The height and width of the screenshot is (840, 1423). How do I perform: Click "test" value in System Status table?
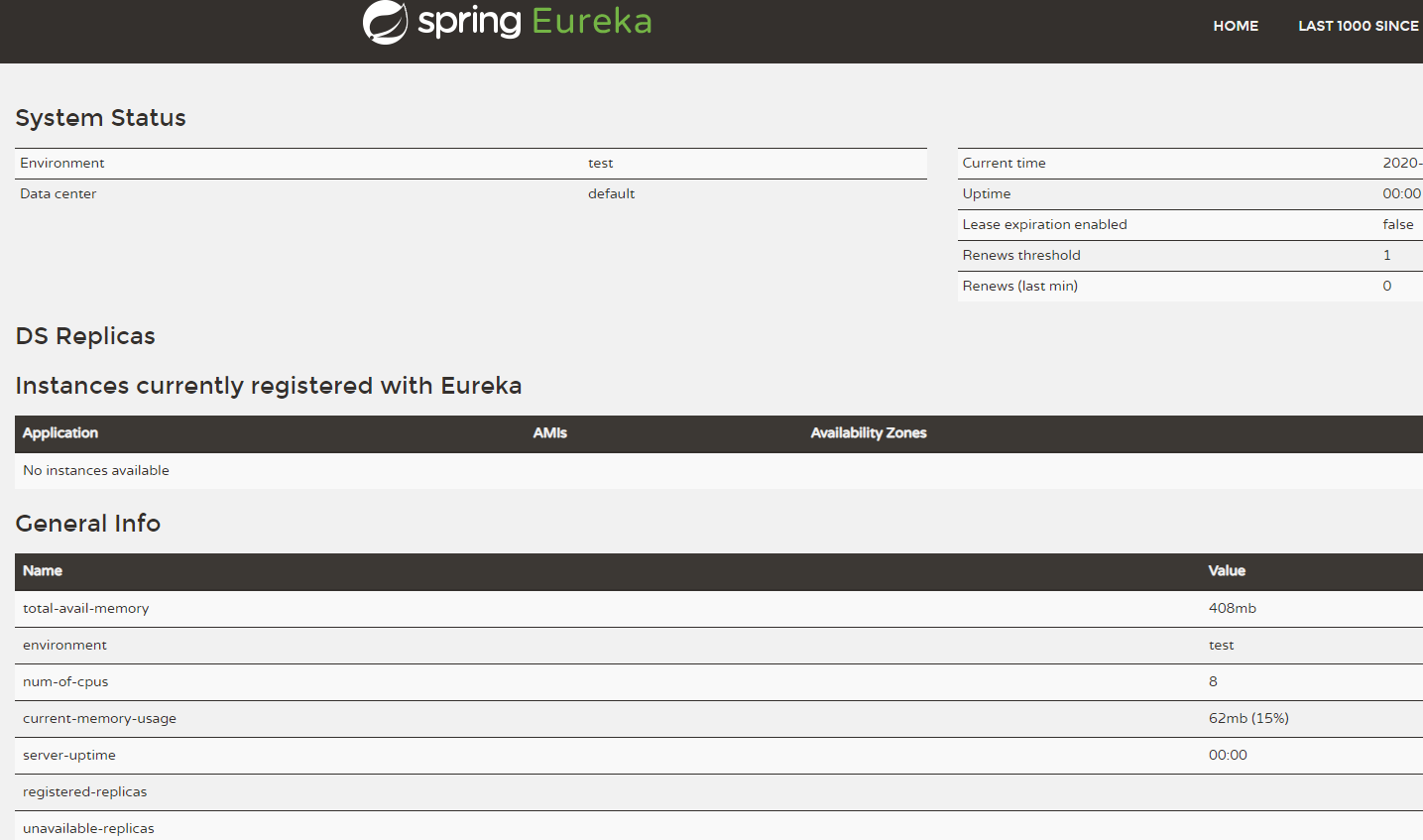click(x=601, y=163)
